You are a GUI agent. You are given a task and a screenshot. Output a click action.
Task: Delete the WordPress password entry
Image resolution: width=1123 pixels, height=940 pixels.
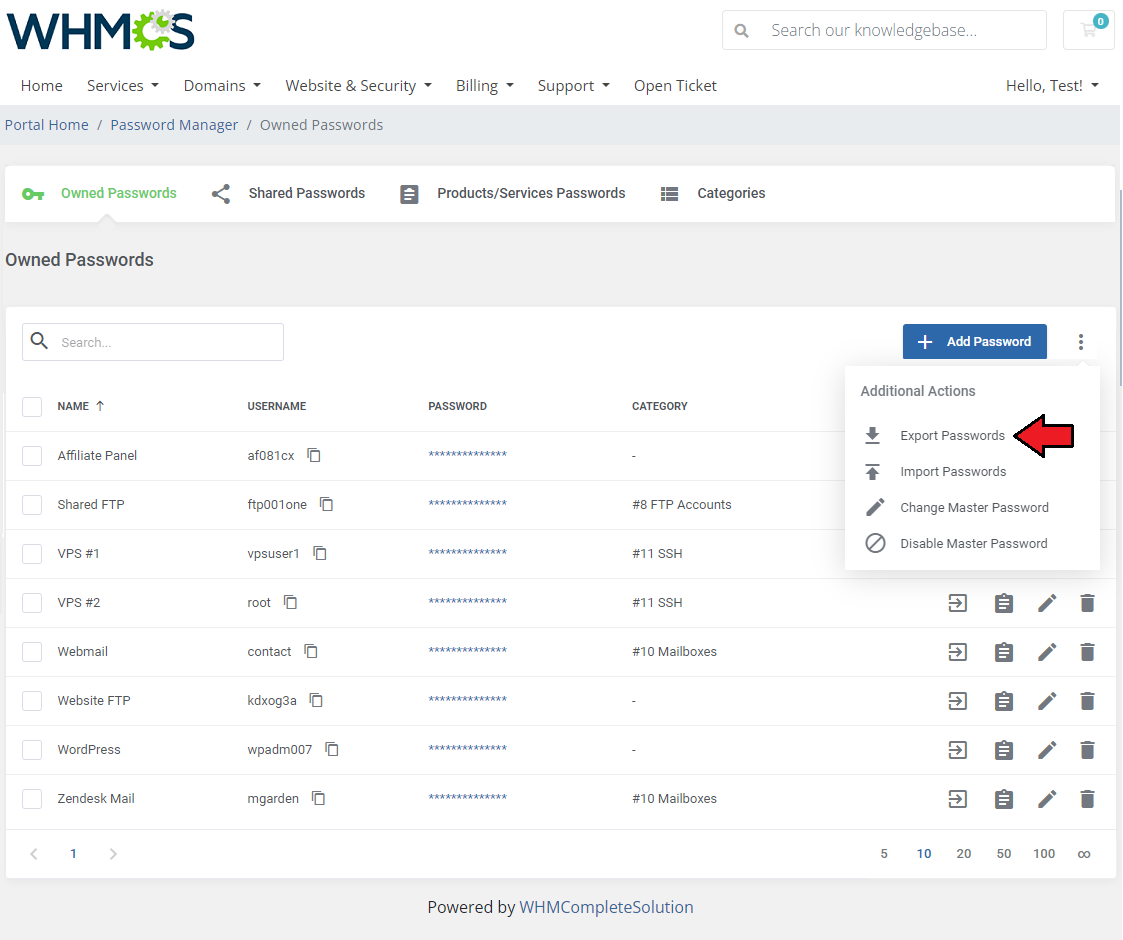click(x=1087, y=750)
